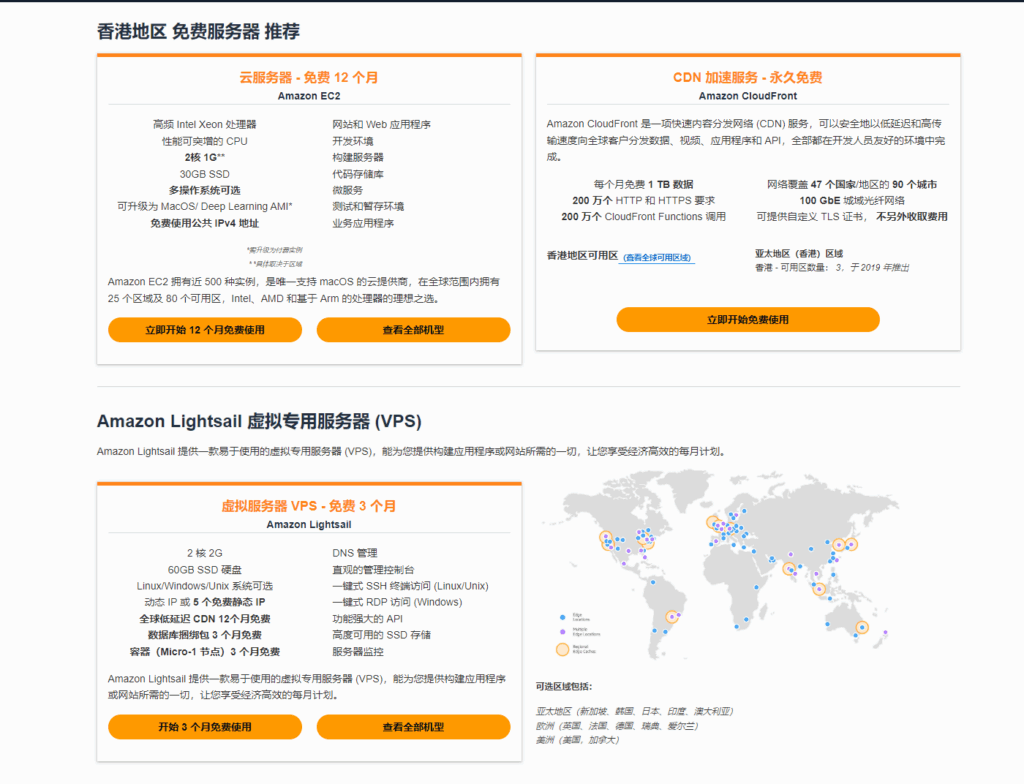Screen dimensions: 1024x784
Task: Click the 香港地区 免费服务器 推荐 title
Action: coord(199,31)
